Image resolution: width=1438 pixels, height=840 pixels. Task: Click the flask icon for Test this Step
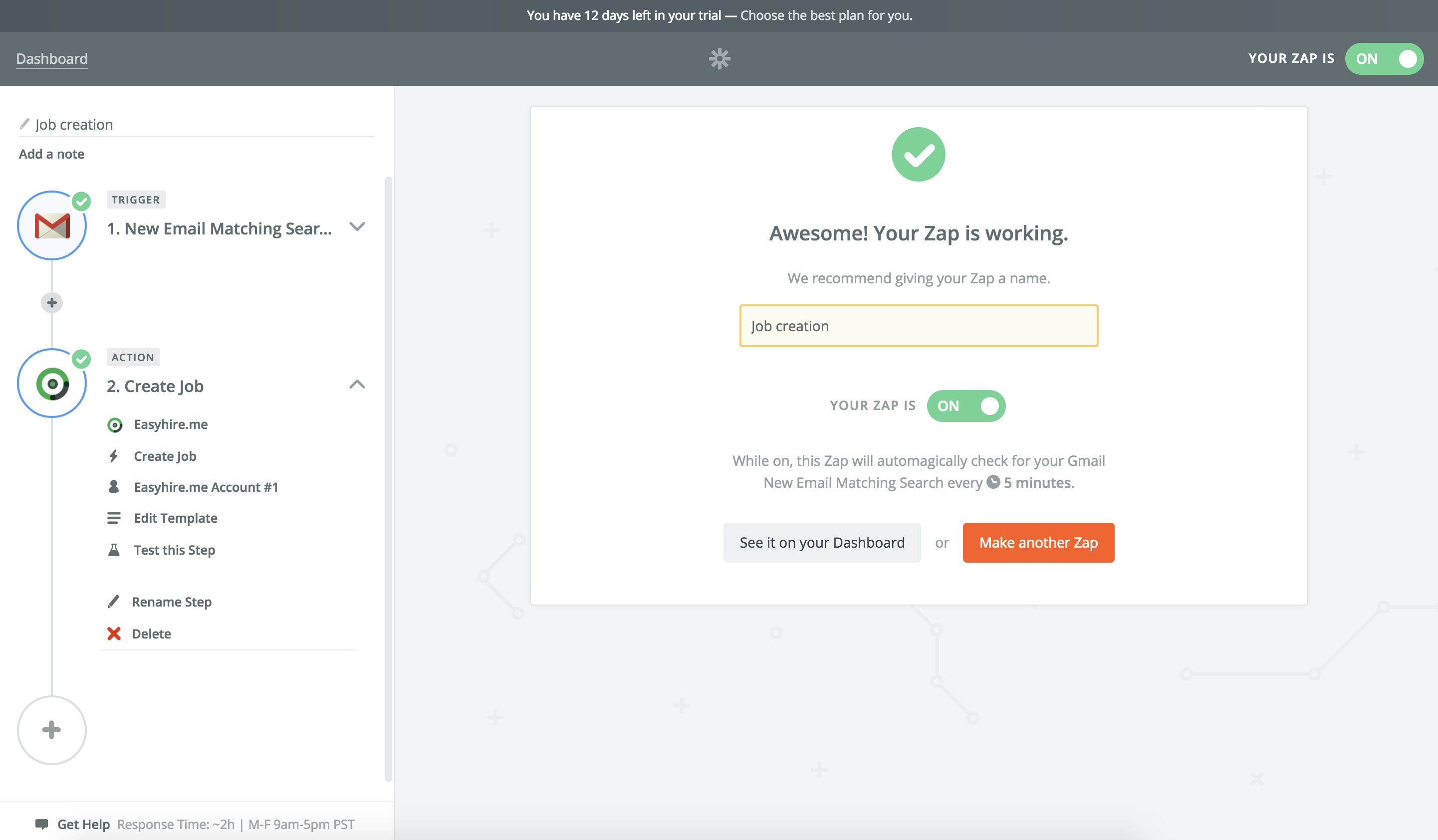pos(114,550)
